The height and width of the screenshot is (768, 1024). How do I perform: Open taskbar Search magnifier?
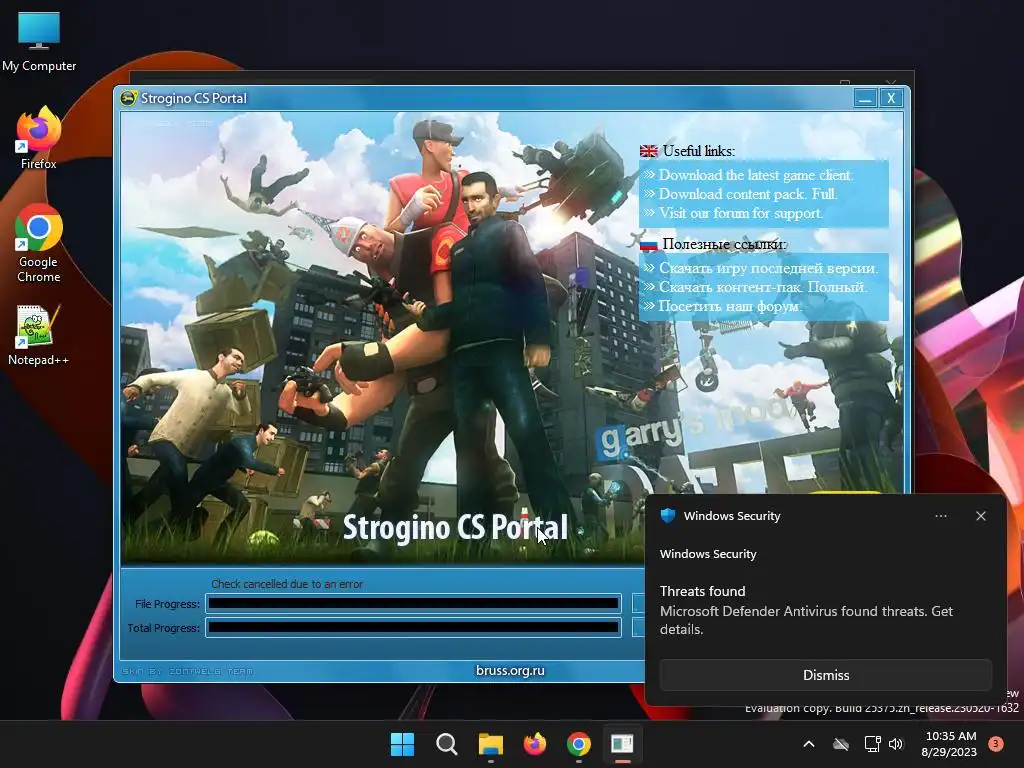pyautogui.click(x=447, y=744)
